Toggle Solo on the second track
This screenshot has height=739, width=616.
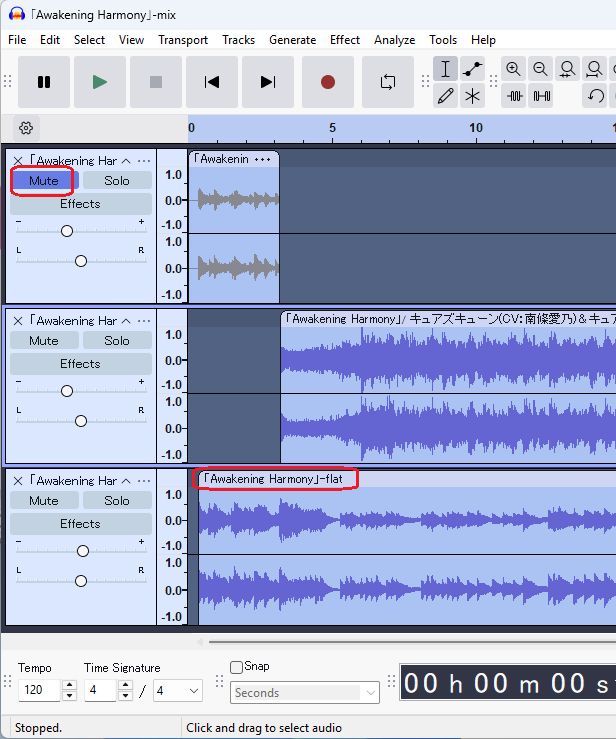[x=117, y=340]
